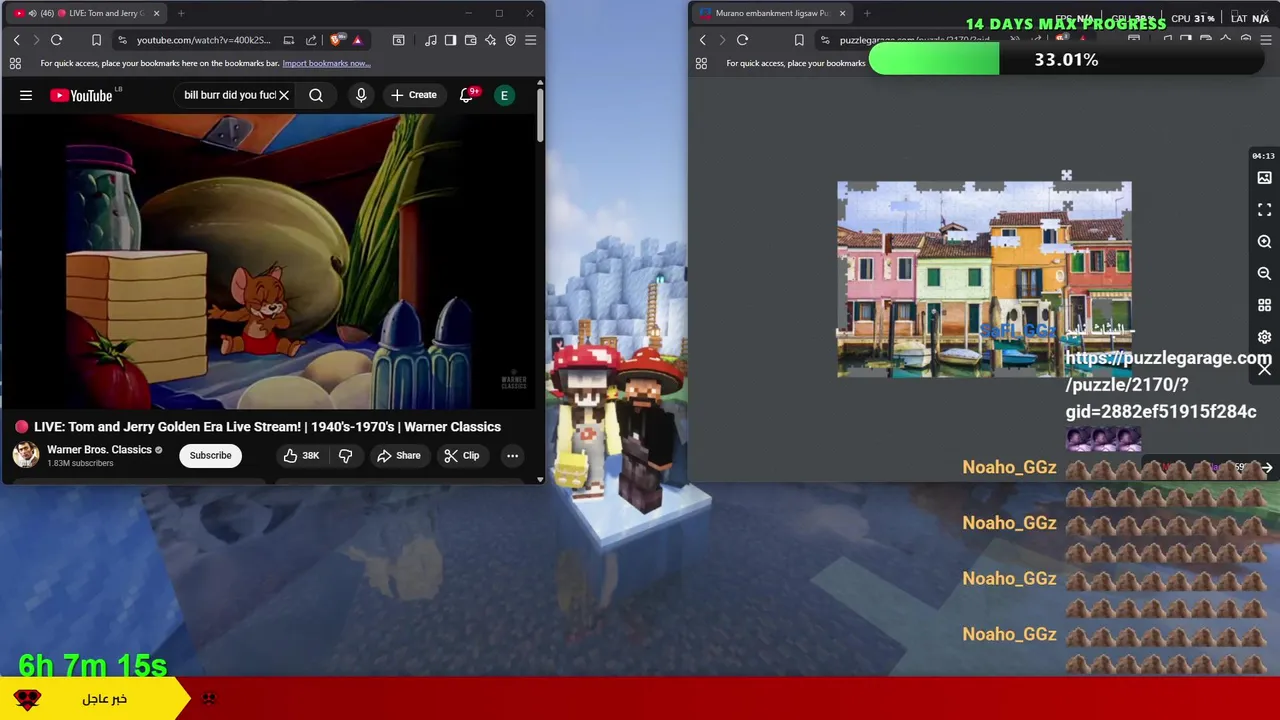Open a new tab in the YouTube window
This screenshot has width=1280, height=720.
click(180, 13)
